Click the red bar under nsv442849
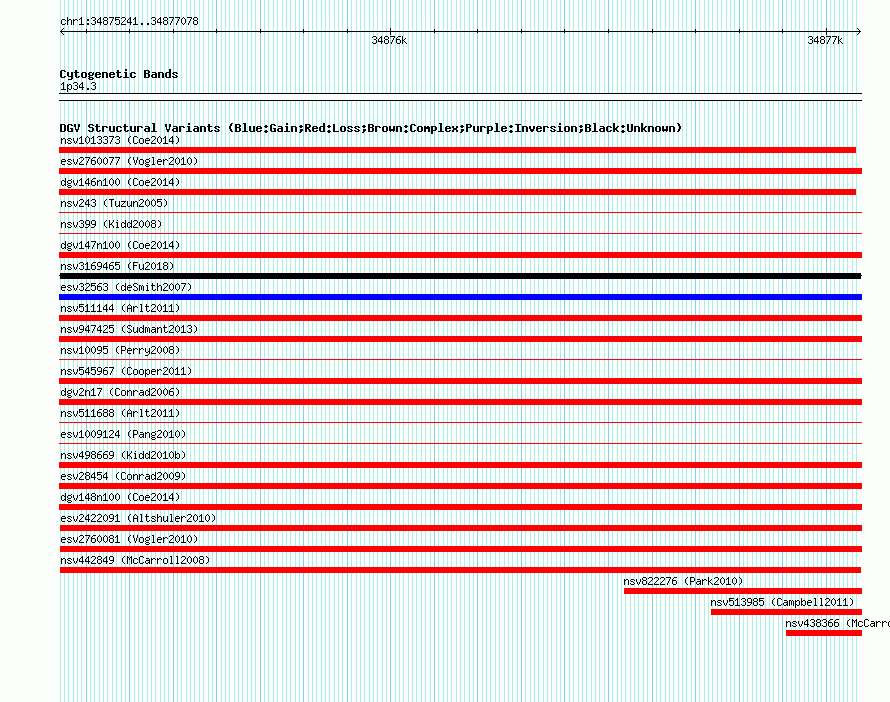 point(460,570)
